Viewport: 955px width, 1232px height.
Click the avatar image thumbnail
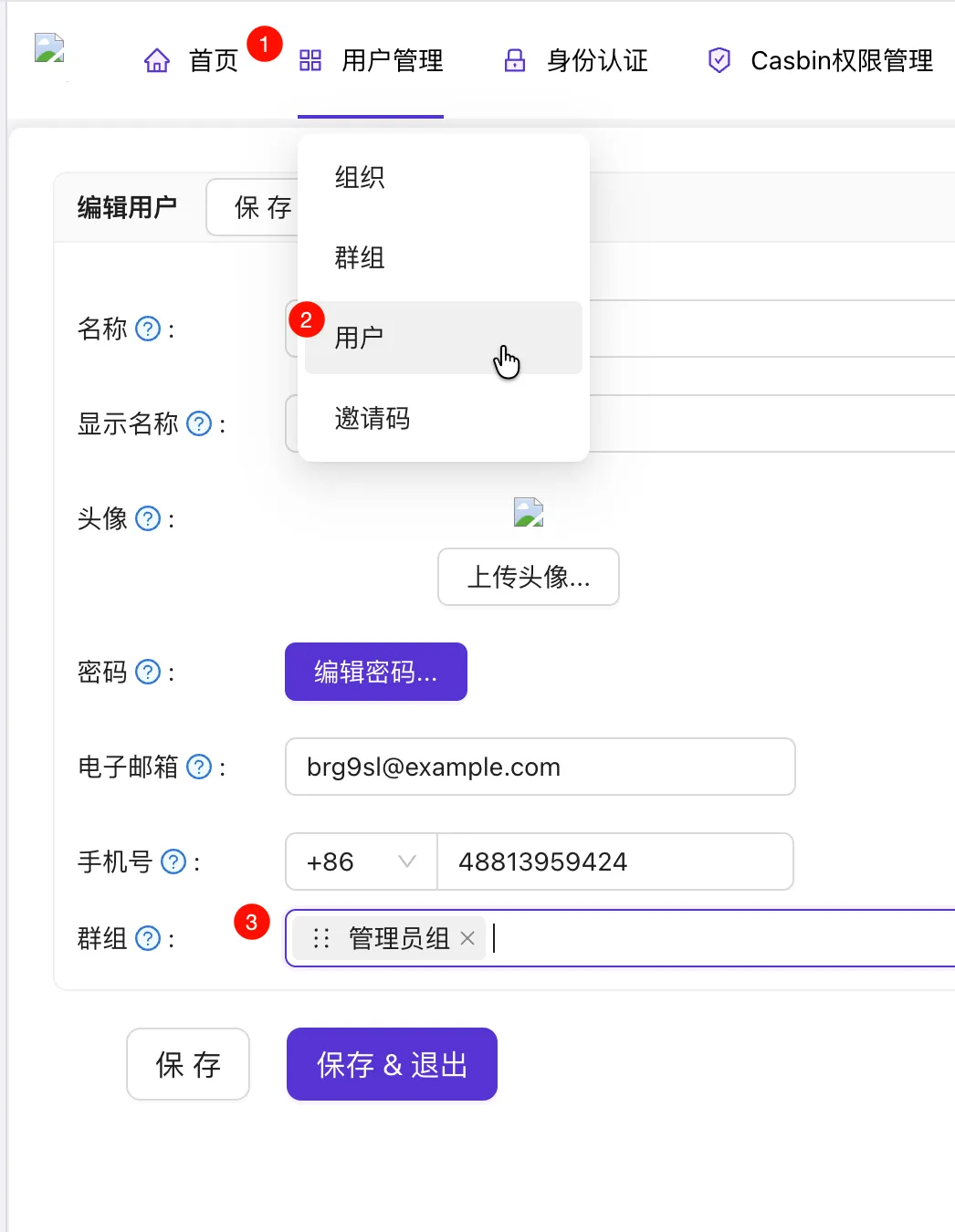(x=529, y=512)
